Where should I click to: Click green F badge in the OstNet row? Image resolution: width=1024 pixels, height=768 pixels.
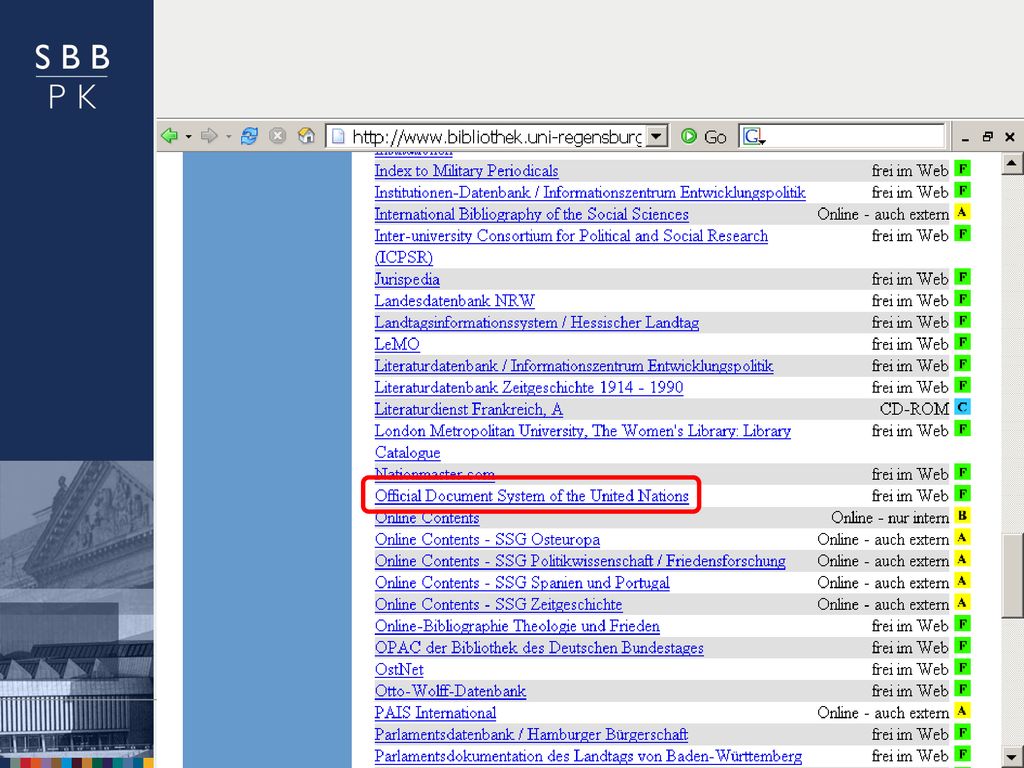962,667
